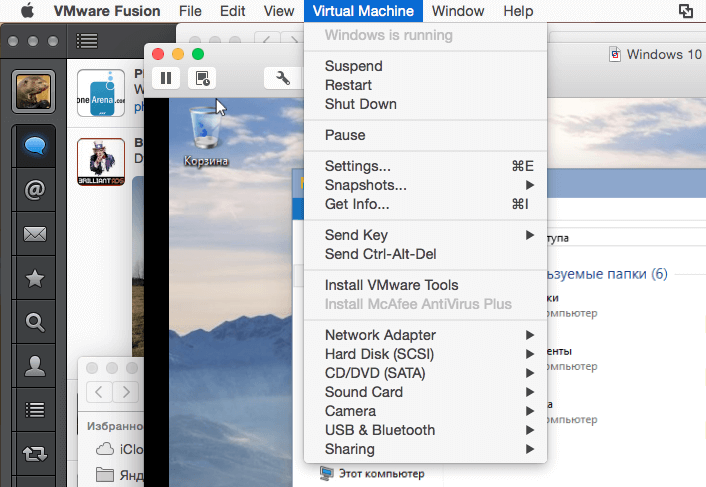Open the wrench settings icon in VM toolbar
Screen dimensions: 706x487
coord(283,78)
